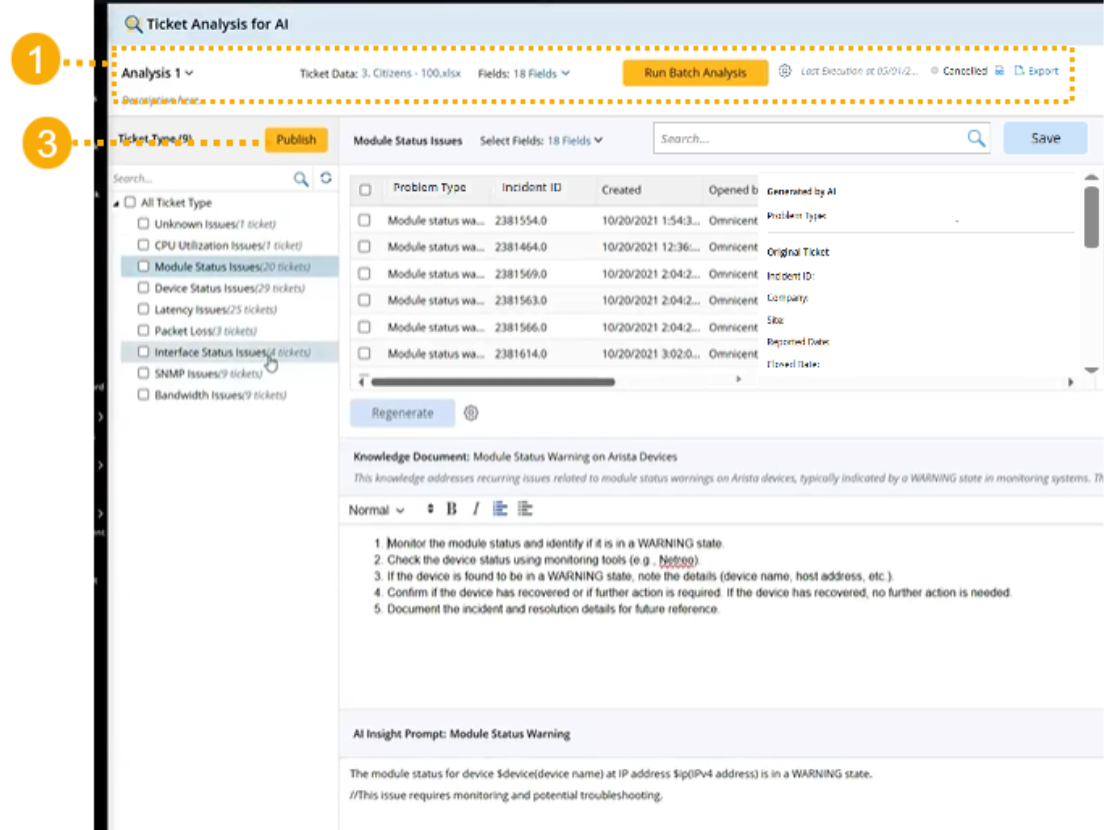Check Interface Status Issues checkbox
The image size is (1104, 830).
(x=144, y=352)
